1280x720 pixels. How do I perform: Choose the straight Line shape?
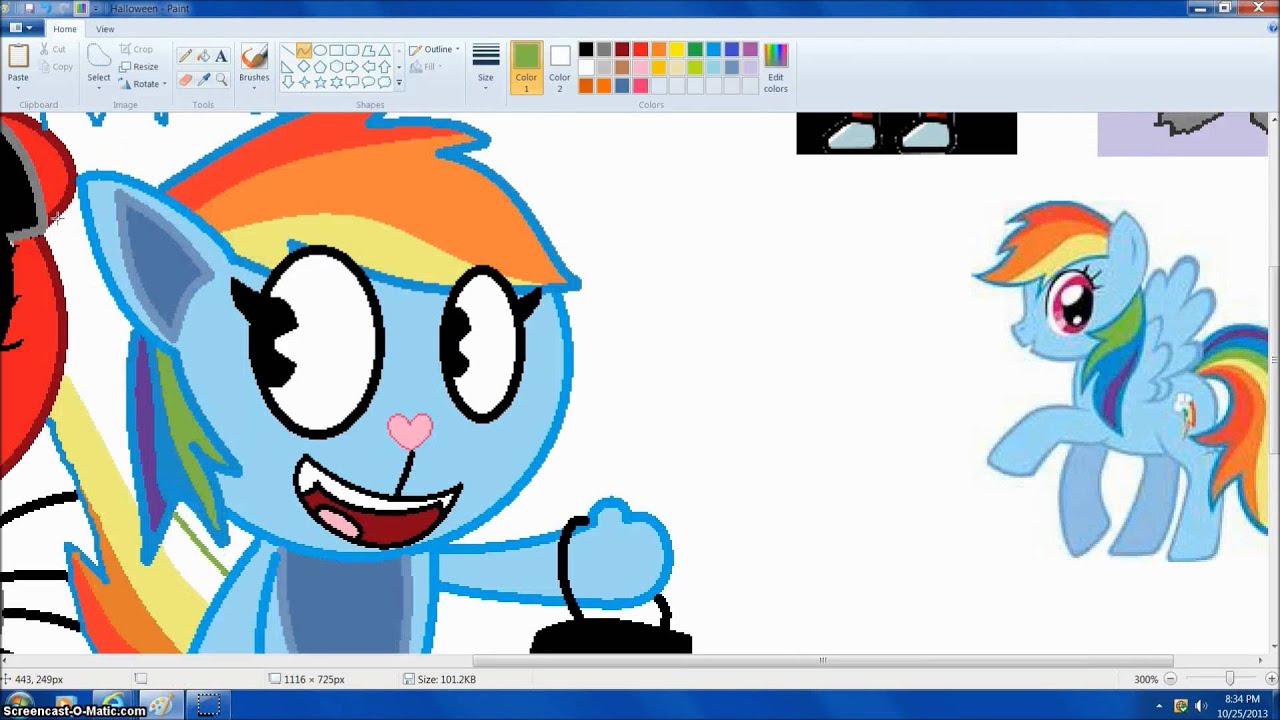point(288,50)
